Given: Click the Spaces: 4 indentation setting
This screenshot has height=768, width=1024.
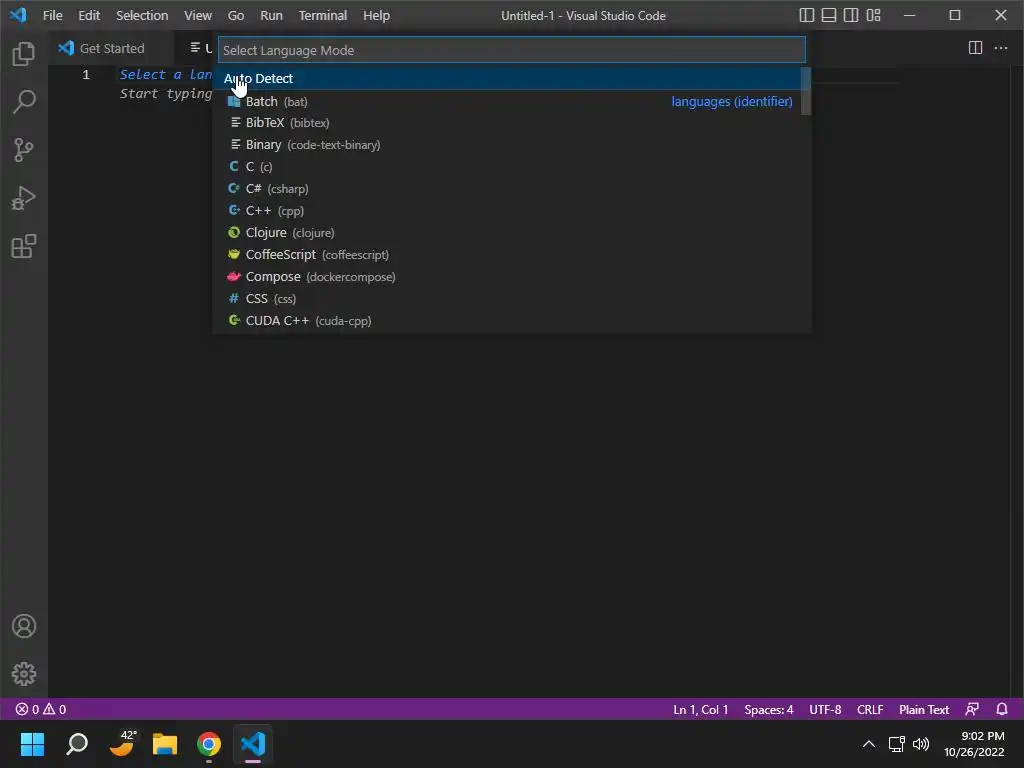Looking at the screenshot, I should coord(769,709).
